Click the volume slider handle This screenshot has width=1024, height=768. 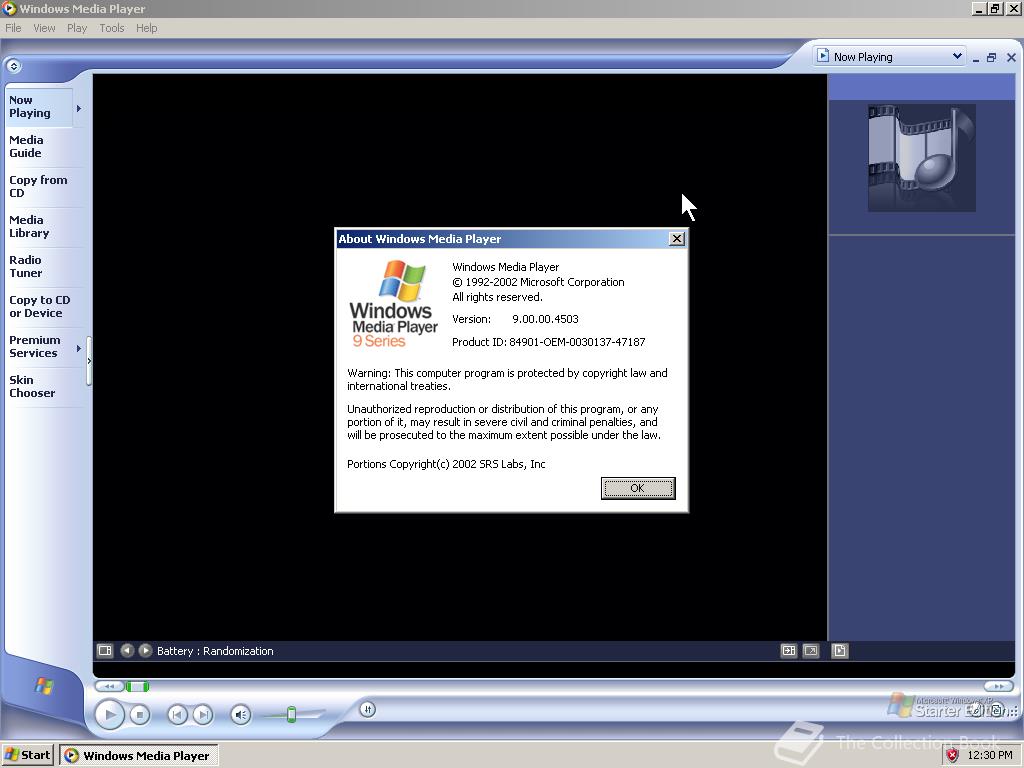(x=291, y=714)
